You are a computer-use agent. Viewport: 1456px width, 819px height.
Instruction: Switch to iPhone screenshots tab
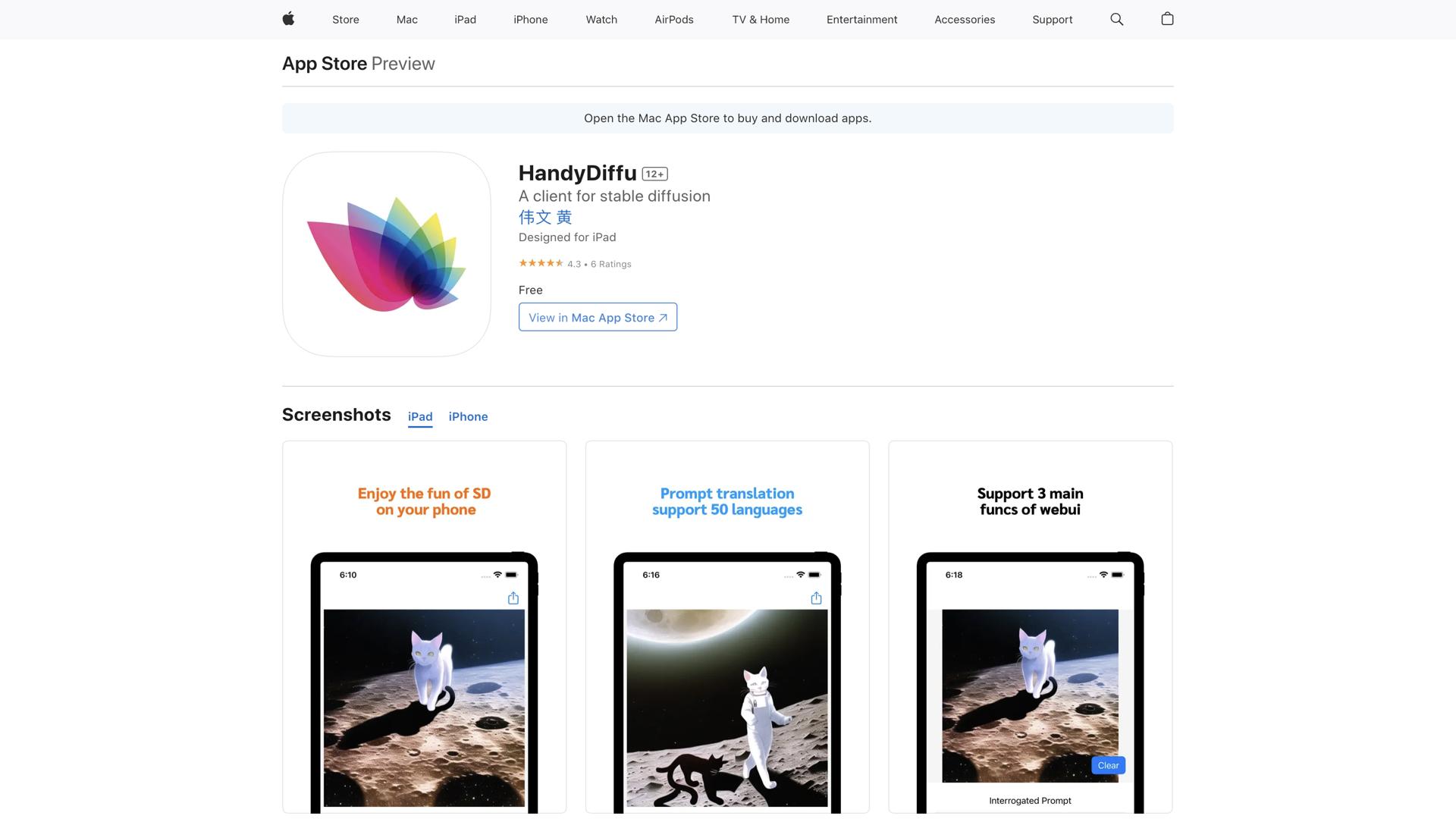[x=468, y=416]
